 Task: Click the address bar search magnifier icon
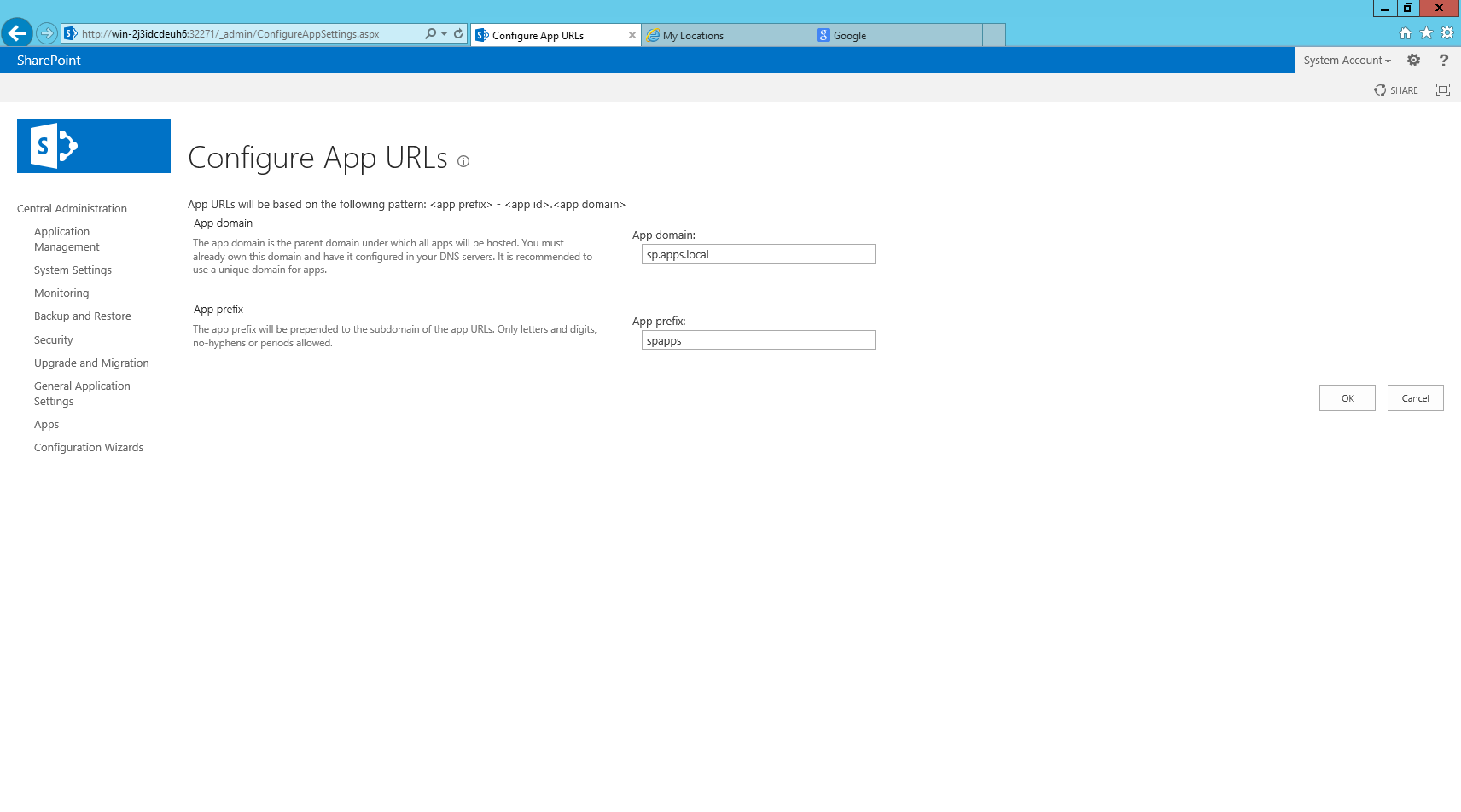click(431, 34)
